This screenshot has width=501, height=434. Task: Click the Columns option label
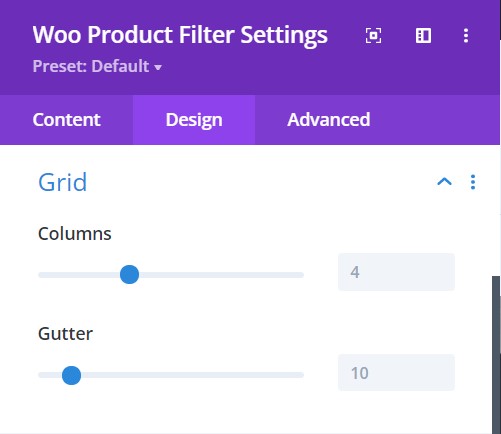coord(75,233)
